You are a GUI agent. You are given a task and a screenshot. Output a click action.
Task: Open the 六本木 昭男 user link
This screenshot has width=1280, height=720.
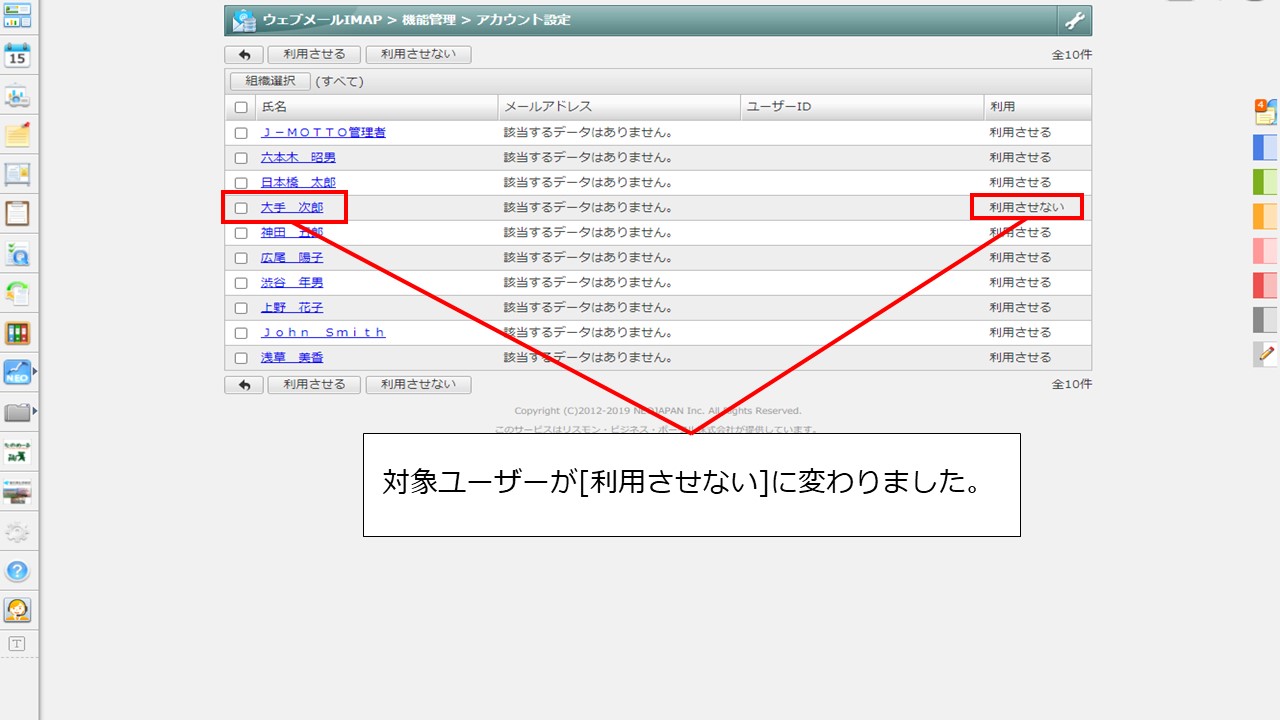[298, 158]
